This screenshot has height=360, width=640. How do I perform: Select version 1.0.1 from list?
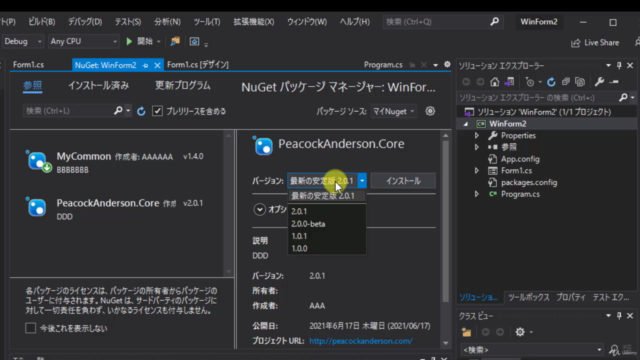pyautogui.click(x=299, y=236)
